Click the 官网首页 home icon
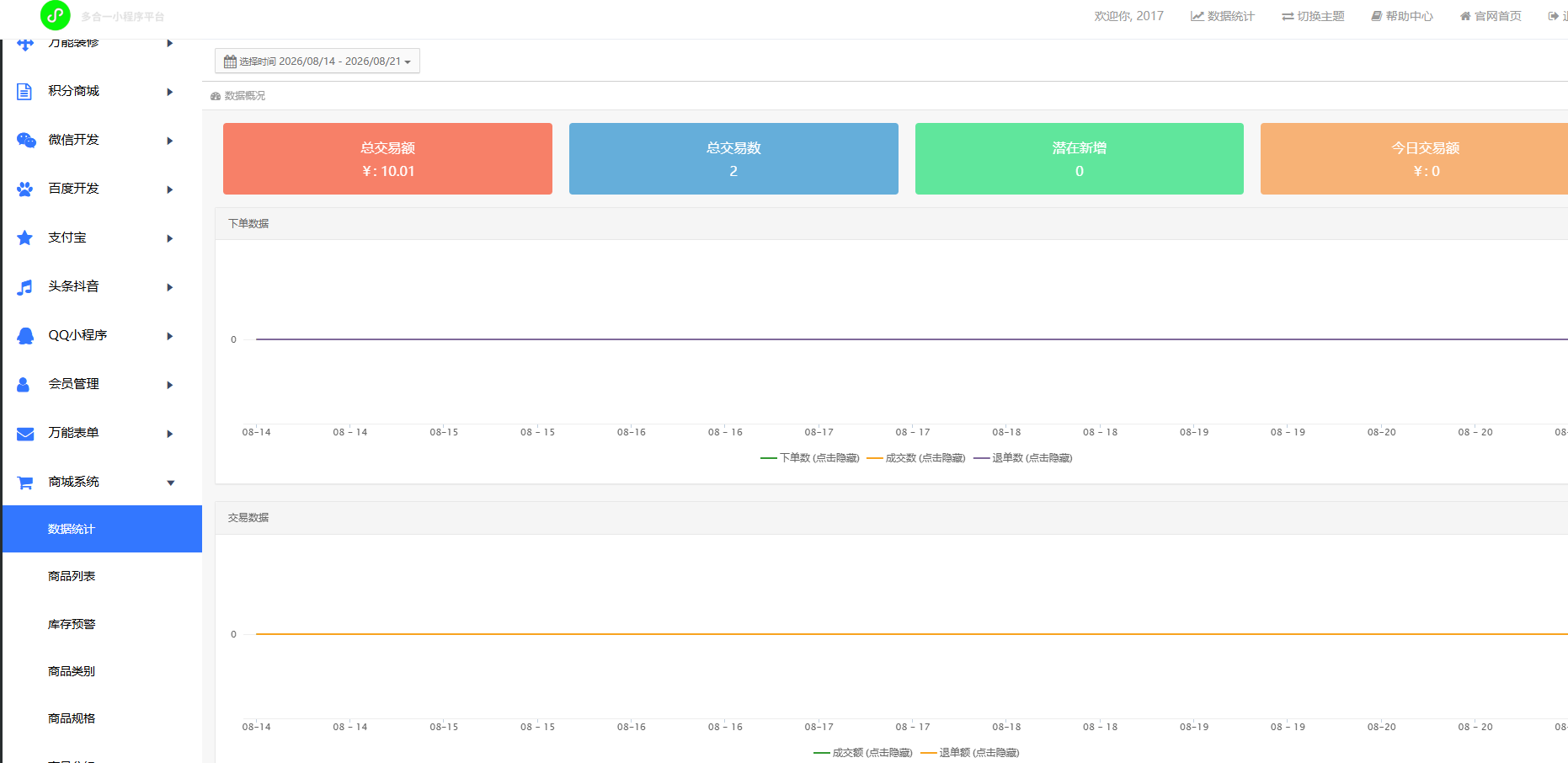This screenshot has width=1568, height=763. coord(1465,16)
